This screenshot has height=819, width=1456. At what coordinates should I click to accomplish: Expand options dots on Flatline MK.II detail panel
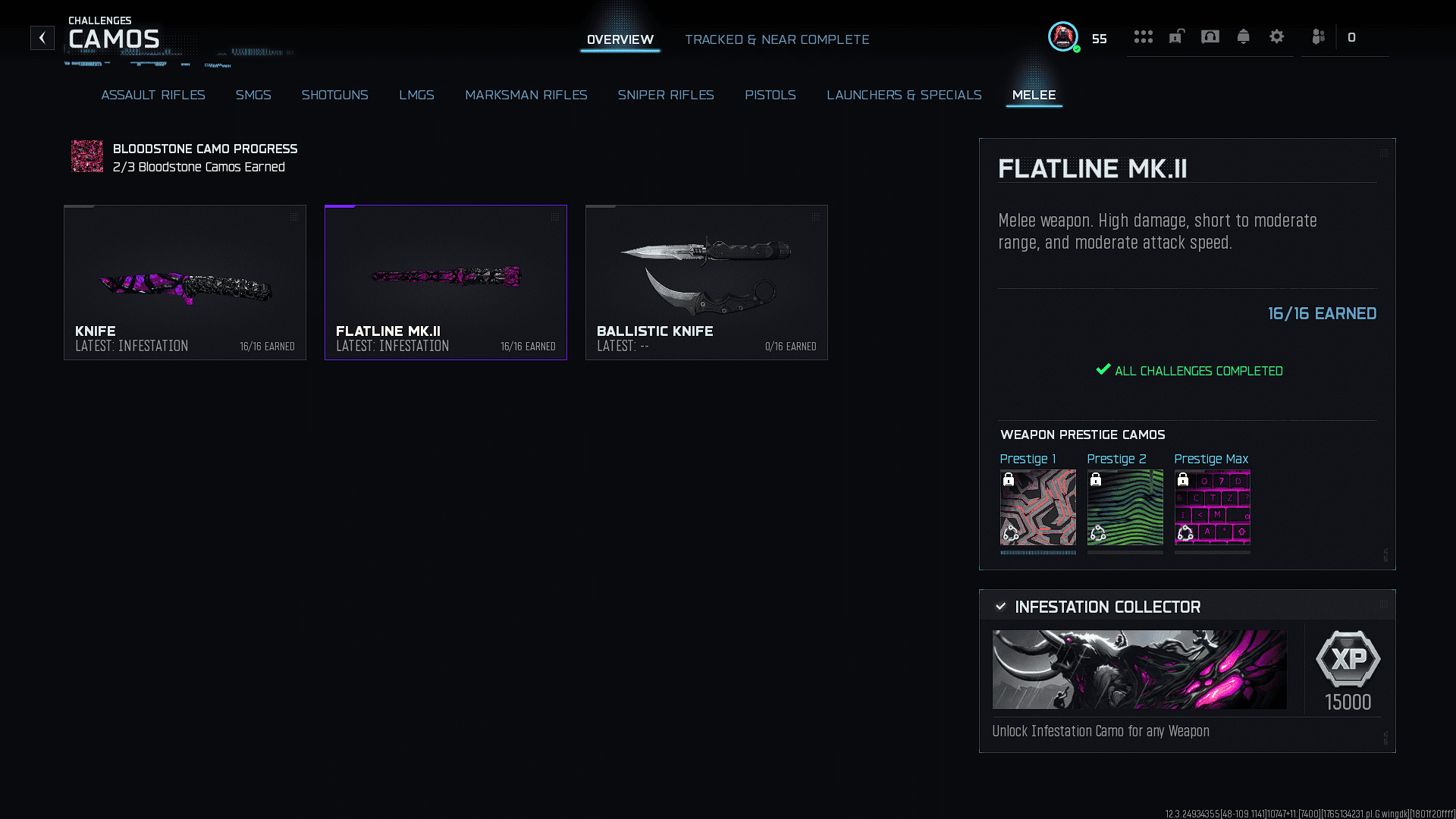pyautogui.click(x=1384, y=153)
